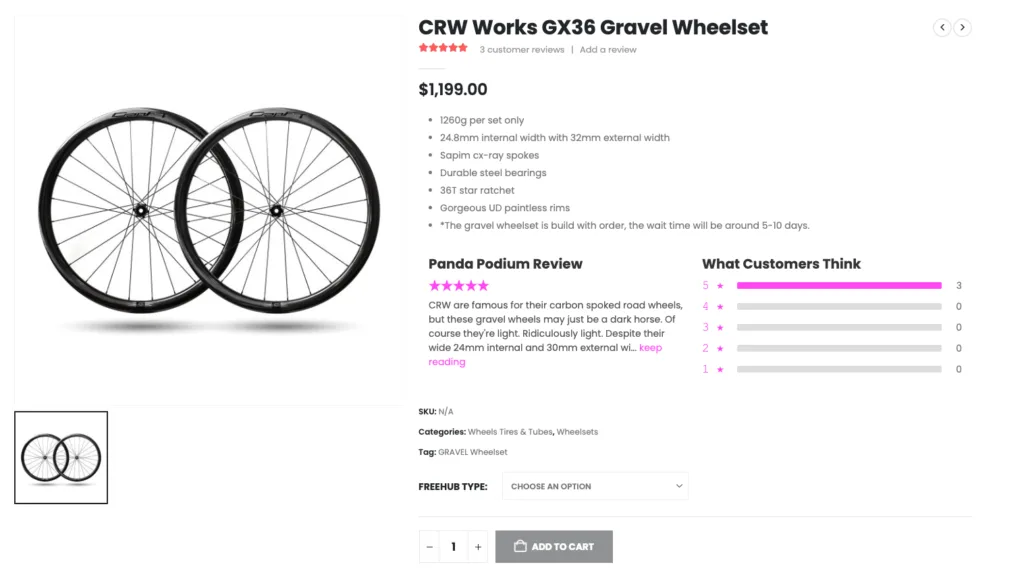1024x571 pixels.
Task: Open the GRAVEL Wheelset tag
Action: tap(473, 452)
